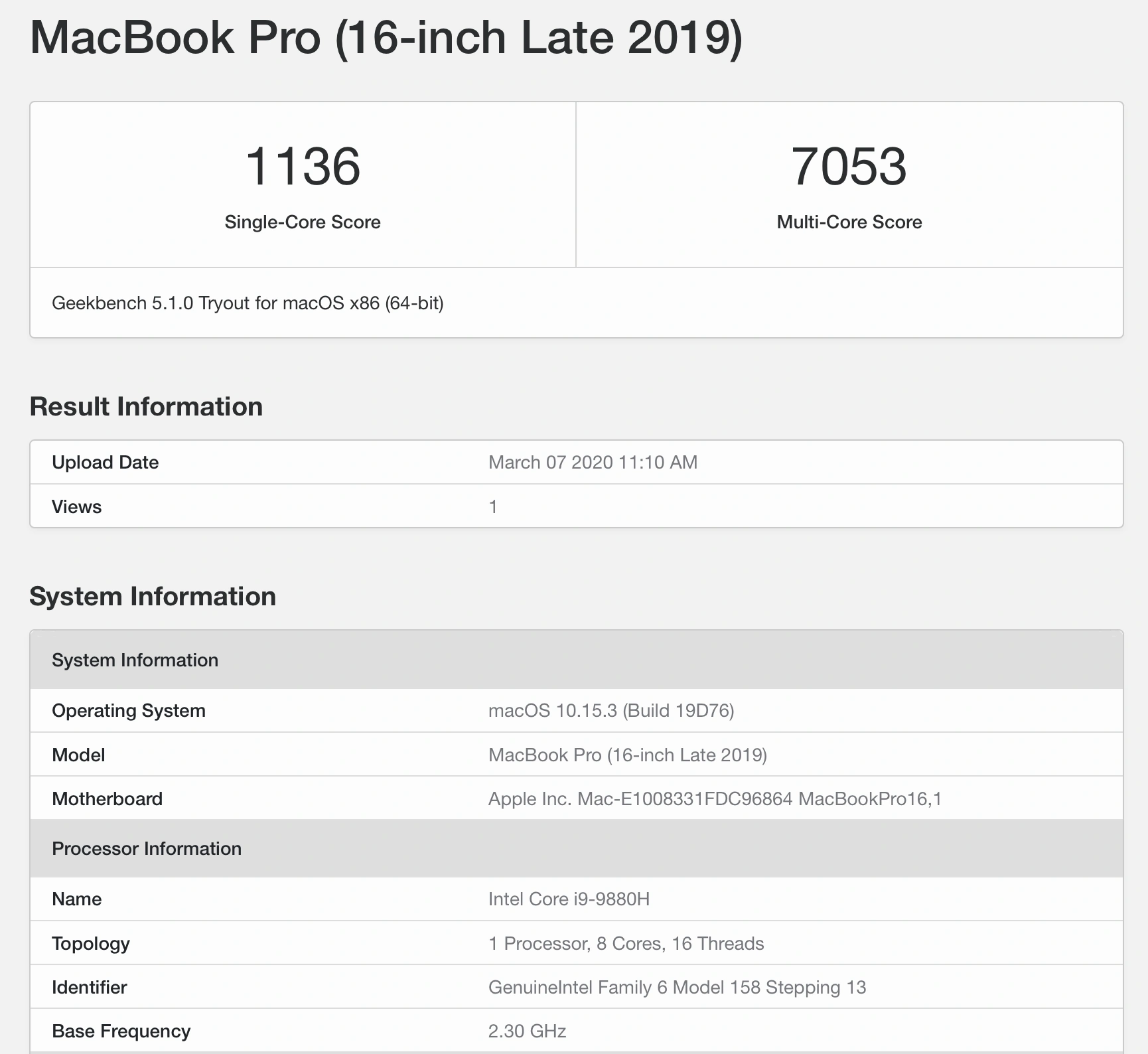
Task: Click the Identifier row label
Action: [x=89, y=987]
